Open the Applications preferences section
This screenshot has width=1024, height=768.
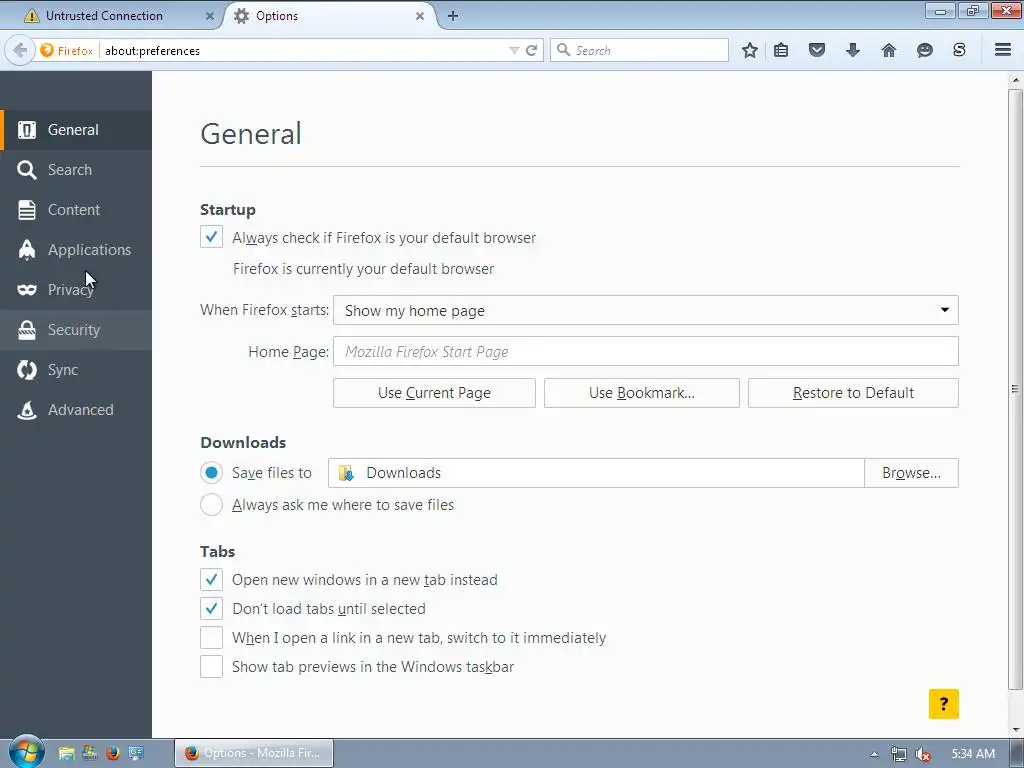[x=76, y=249]
